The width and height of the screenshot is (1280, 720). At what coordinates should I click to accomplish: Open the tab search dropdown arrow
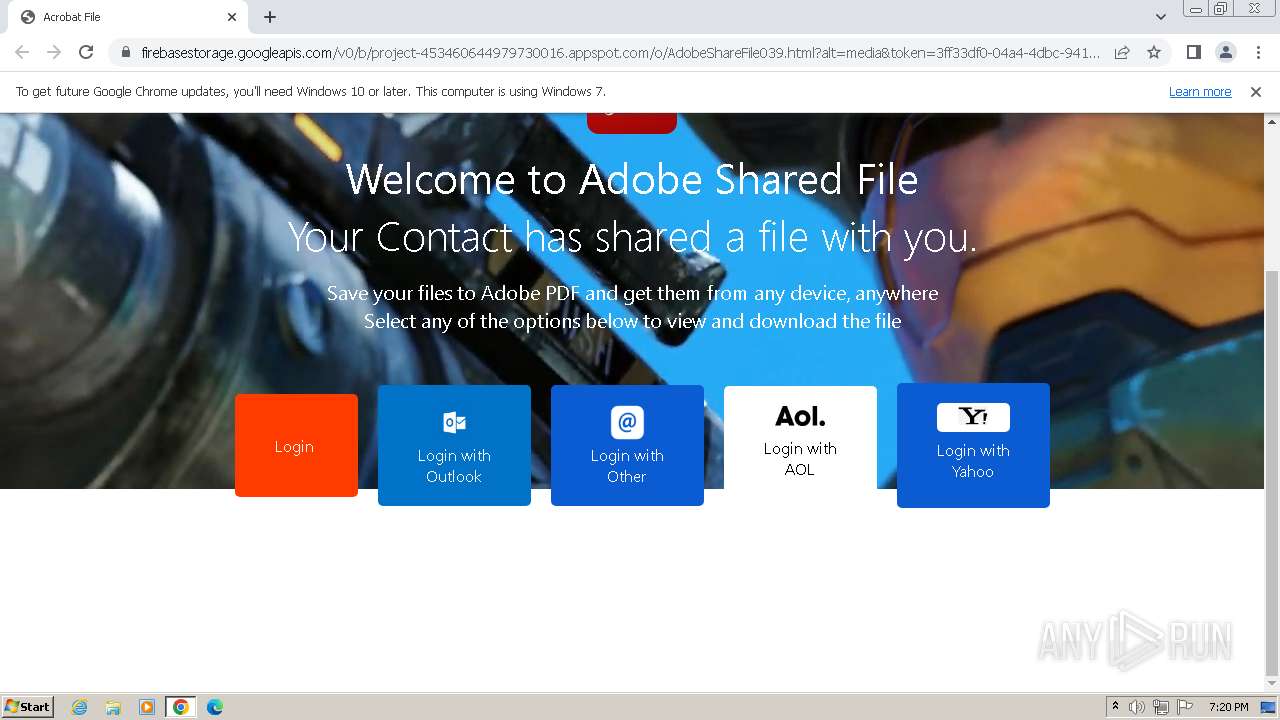1161,17
